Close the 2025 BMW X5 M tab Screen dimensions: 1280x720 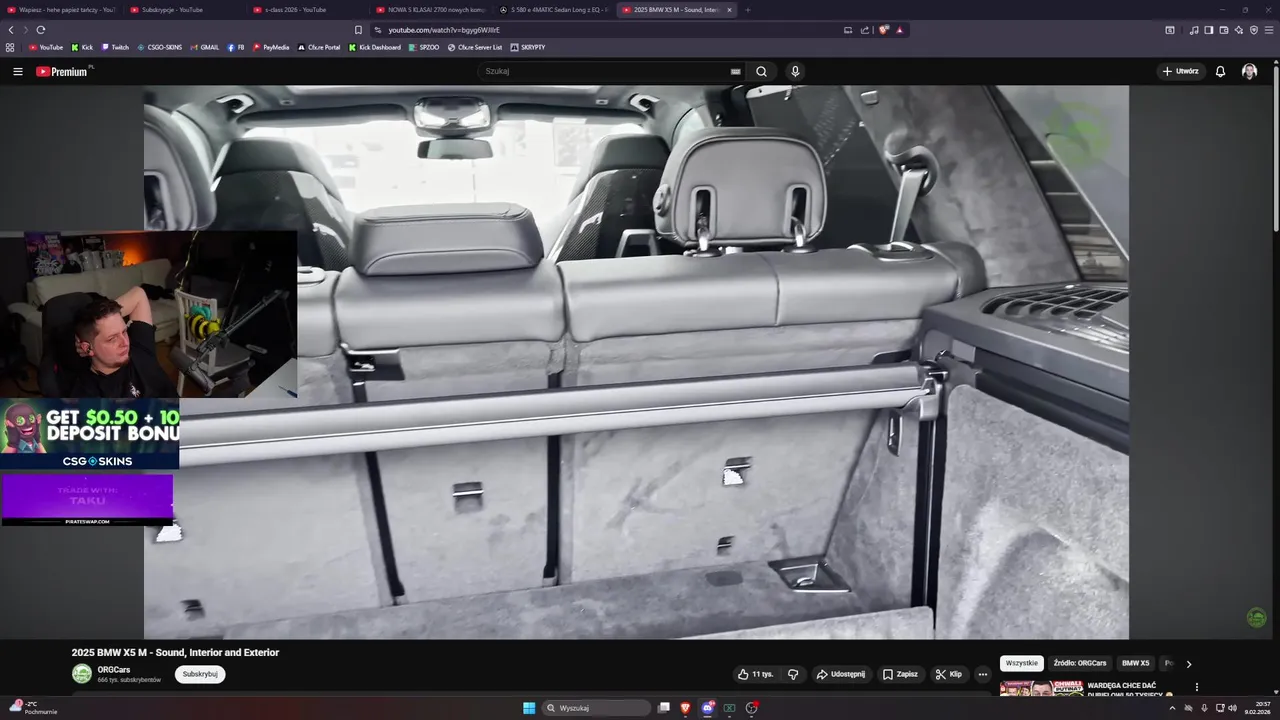(x=729, y=10)
